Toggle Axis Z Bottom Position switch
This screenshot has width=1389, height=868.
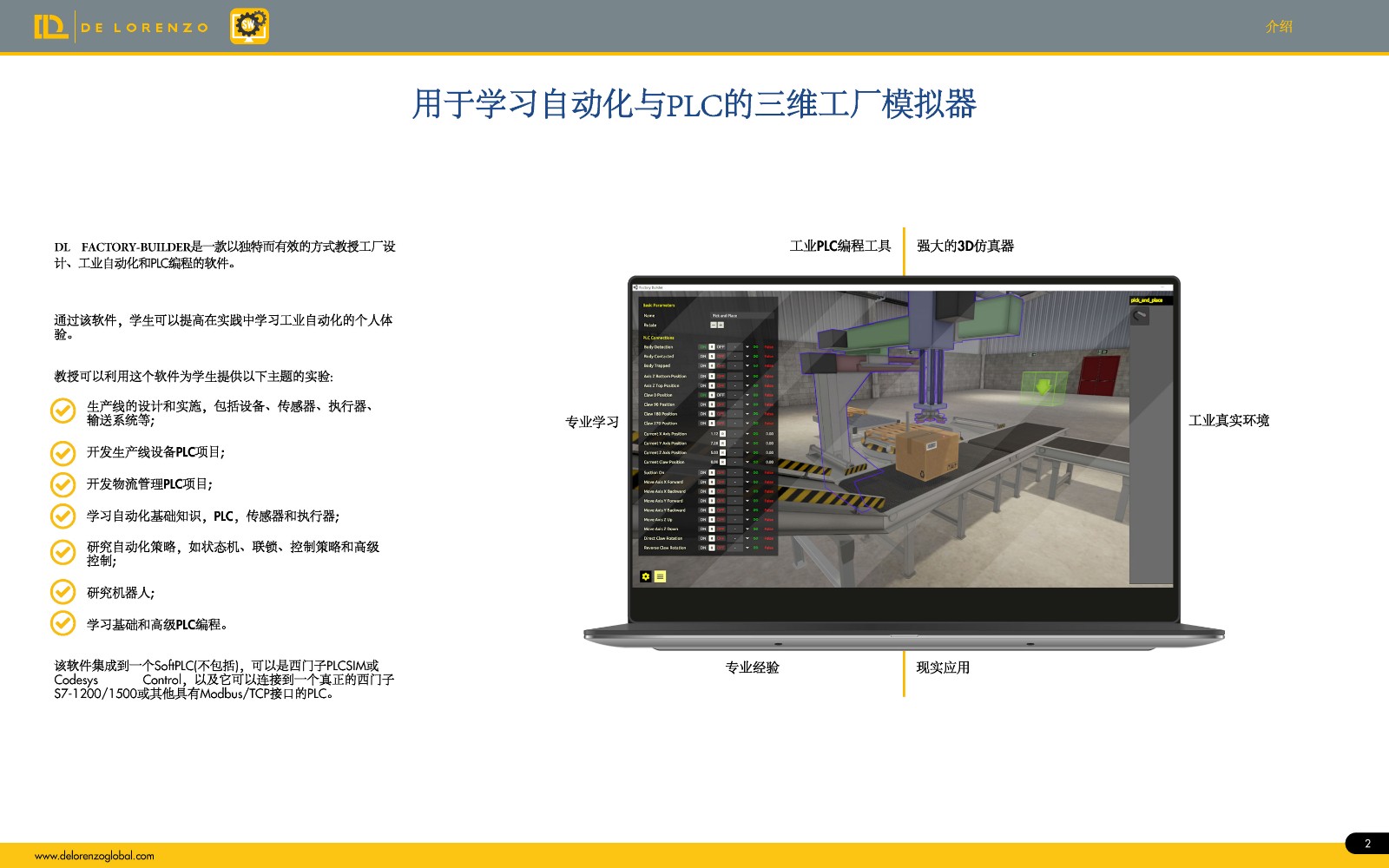point(712,376)
